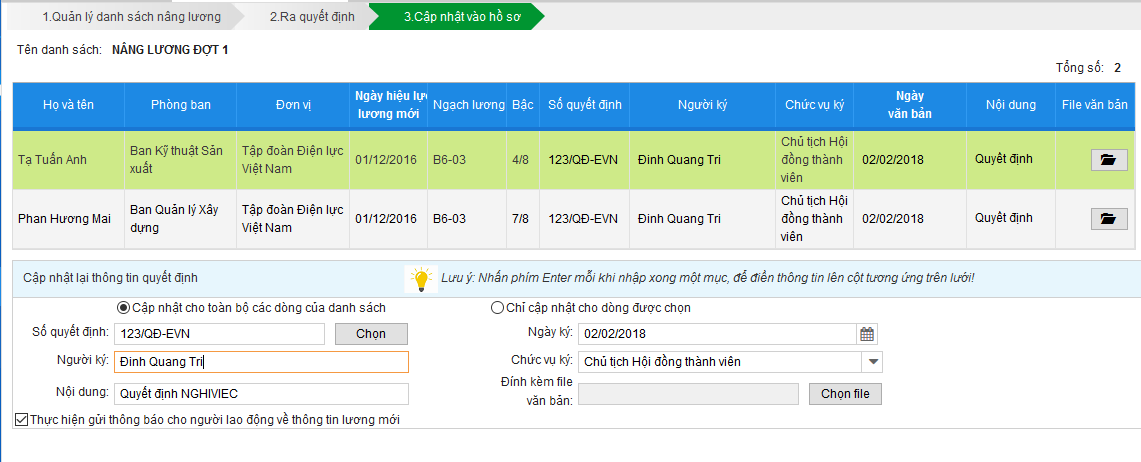Click 123/QĐ-EVN cell in Phan Hương Mai row

(x=583, y=218)
